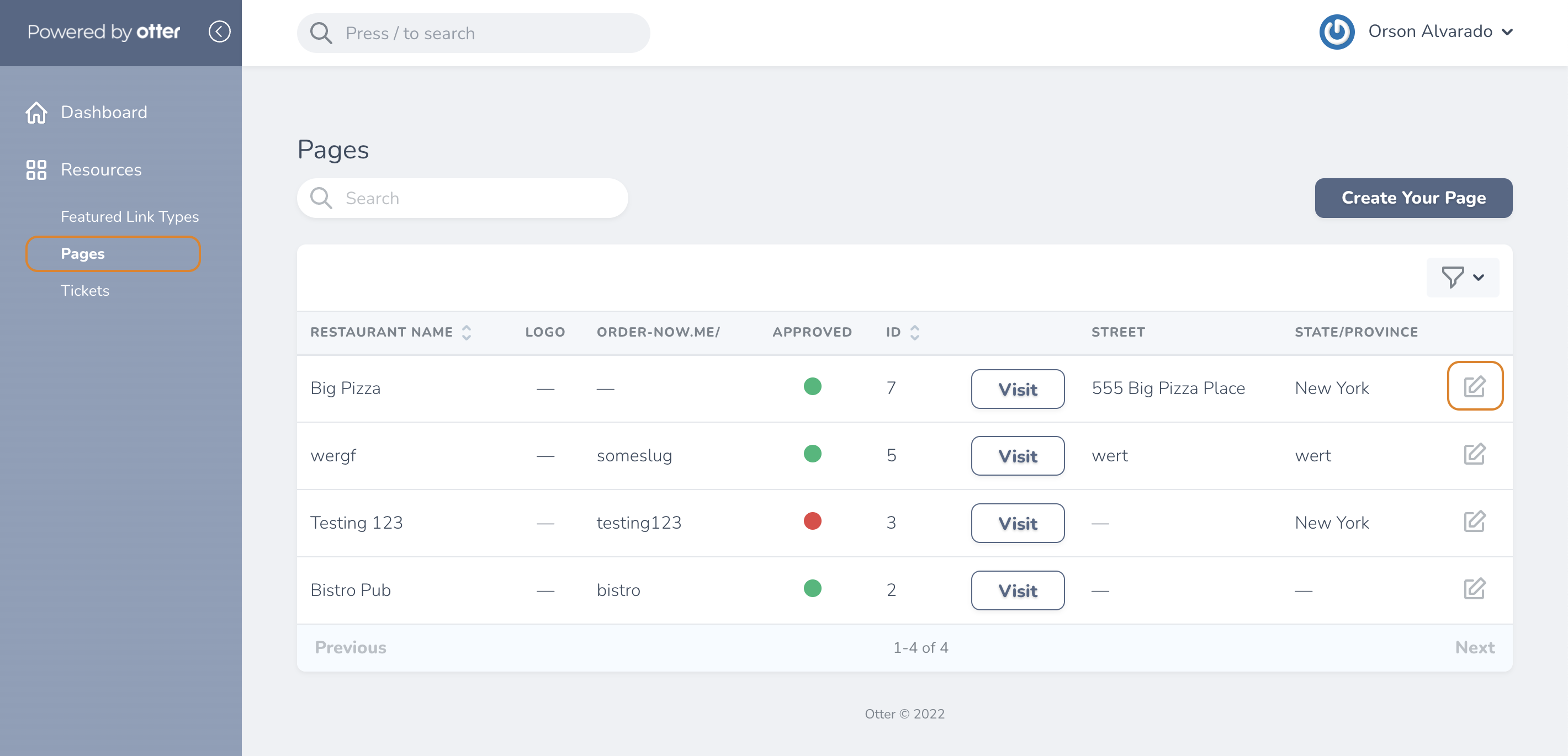Edit the Testing 123 page entry

(1474, 522)
